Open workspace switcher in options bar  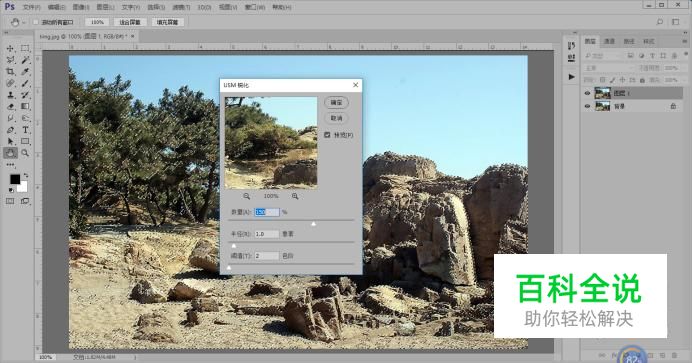click(676, 22)
